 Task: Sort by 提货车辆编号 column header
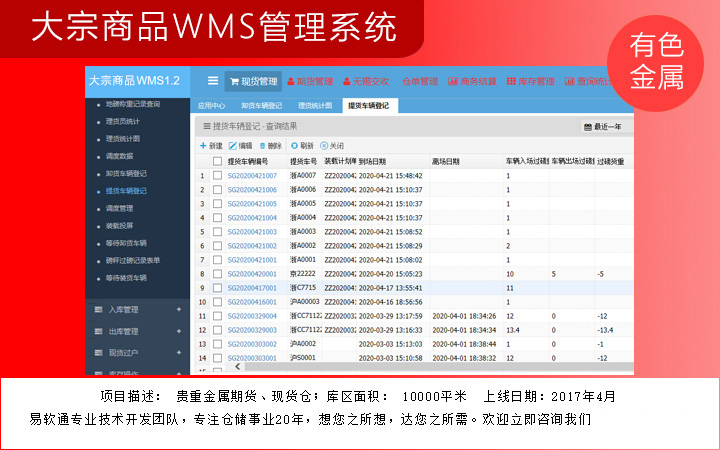pyautogui.click(x=248, y=162)
